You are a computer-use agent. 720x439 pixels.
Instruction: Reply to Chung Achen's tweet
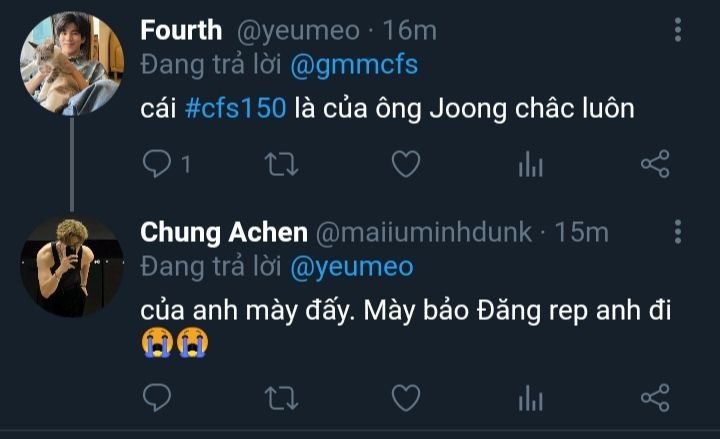coord(157,399)
